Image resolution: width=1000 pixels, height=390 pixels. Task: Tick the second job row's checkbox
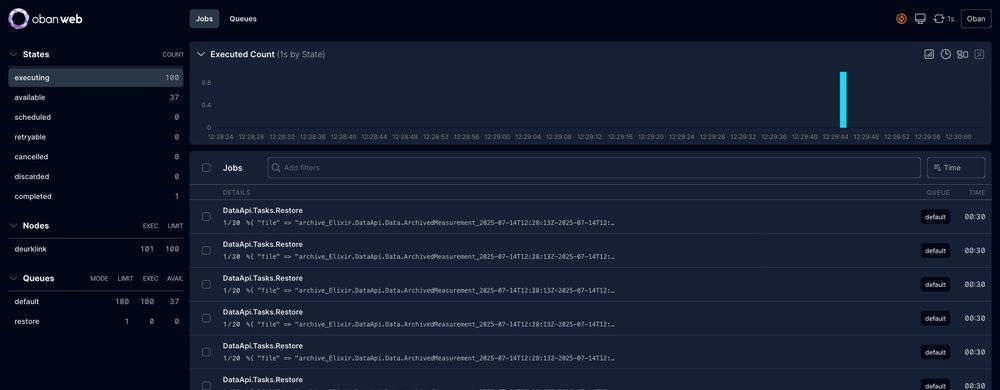206,250
